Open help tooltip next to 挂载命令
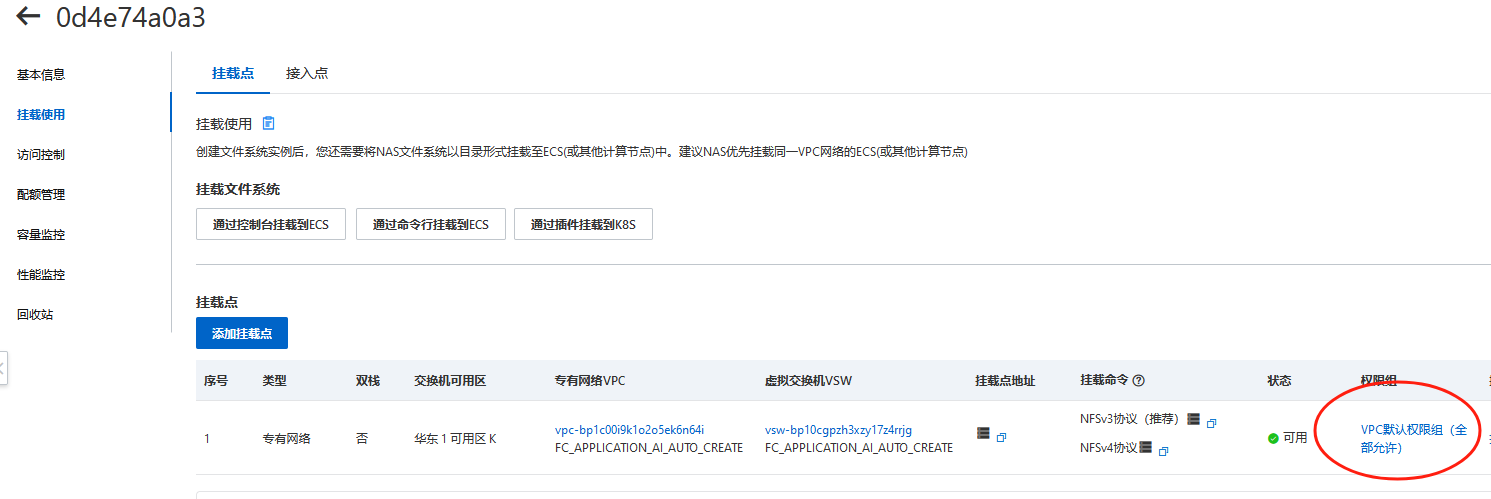The image size is (1491, 499). tap(1139, 381)
